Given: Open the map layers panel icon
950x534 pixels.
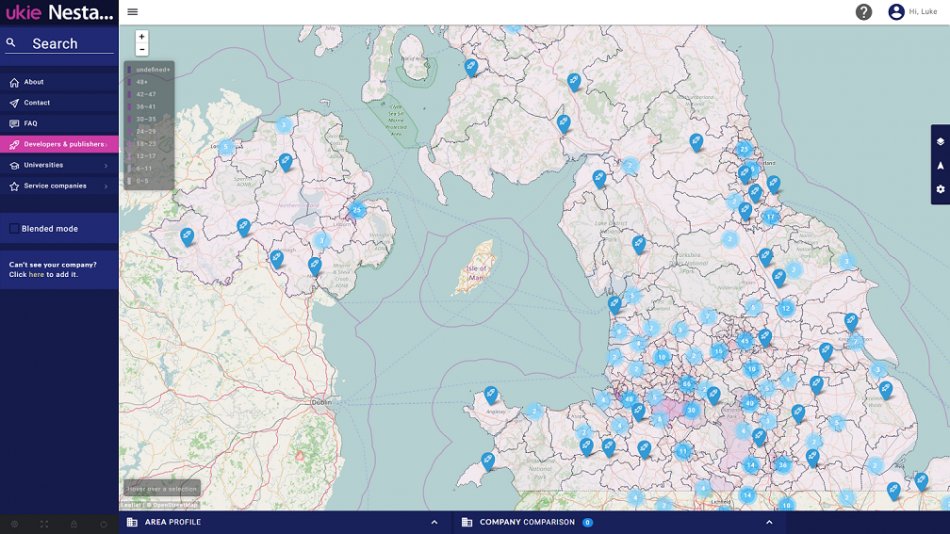Looking at the screenshot, I should coord(940,141).
